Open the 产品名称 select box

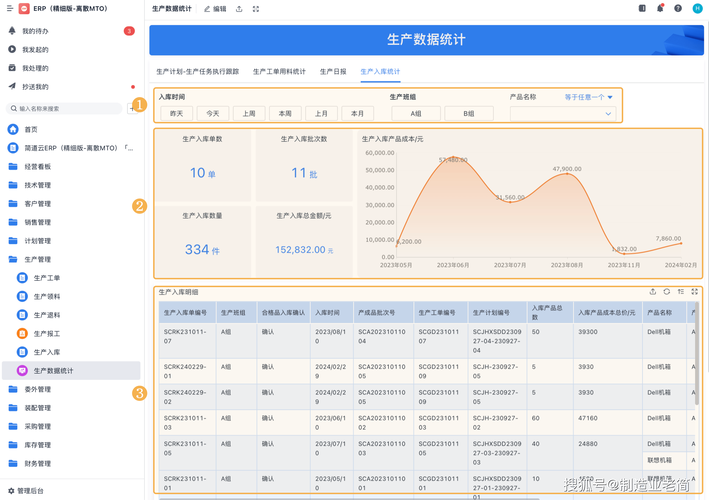click(563, 113)
